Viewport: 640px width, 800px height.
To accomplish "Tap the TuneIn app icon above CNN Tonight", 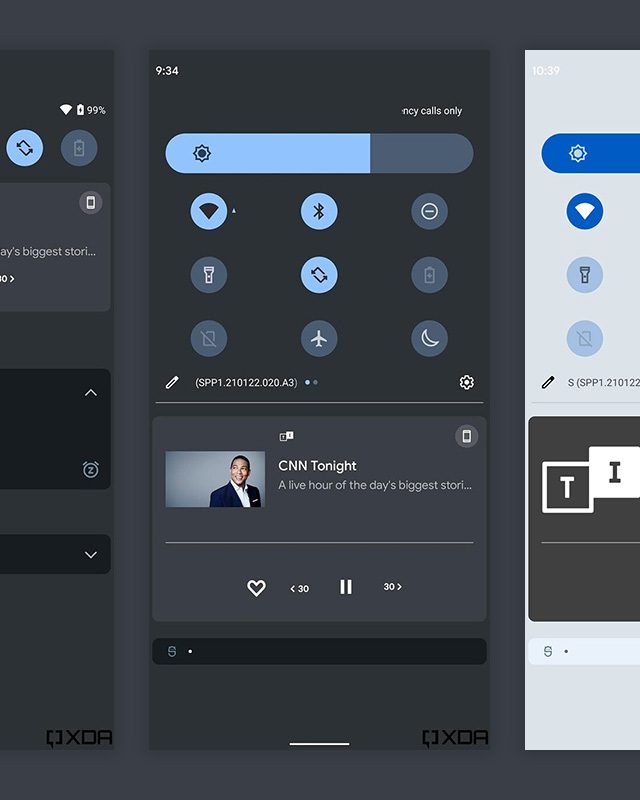I will (286, 436).
